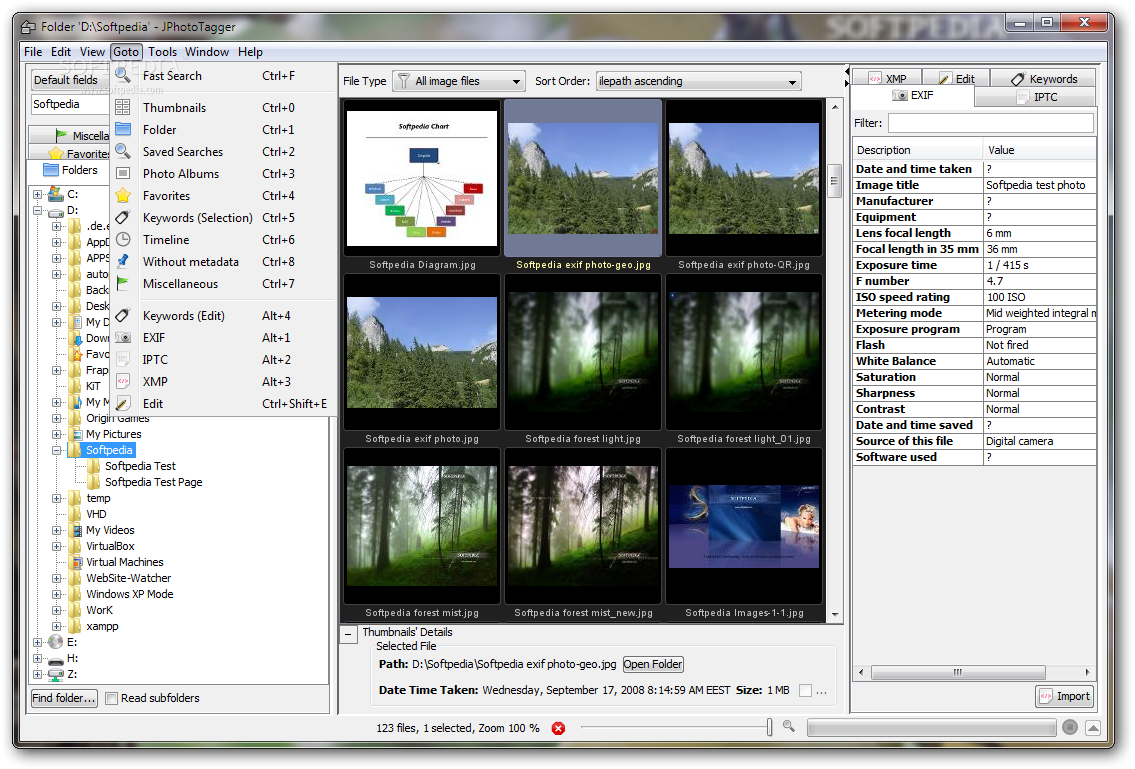Screen dimensions: 1135x769
Task: Click the Focal length in 35 mm row
Action: (974, 249)
